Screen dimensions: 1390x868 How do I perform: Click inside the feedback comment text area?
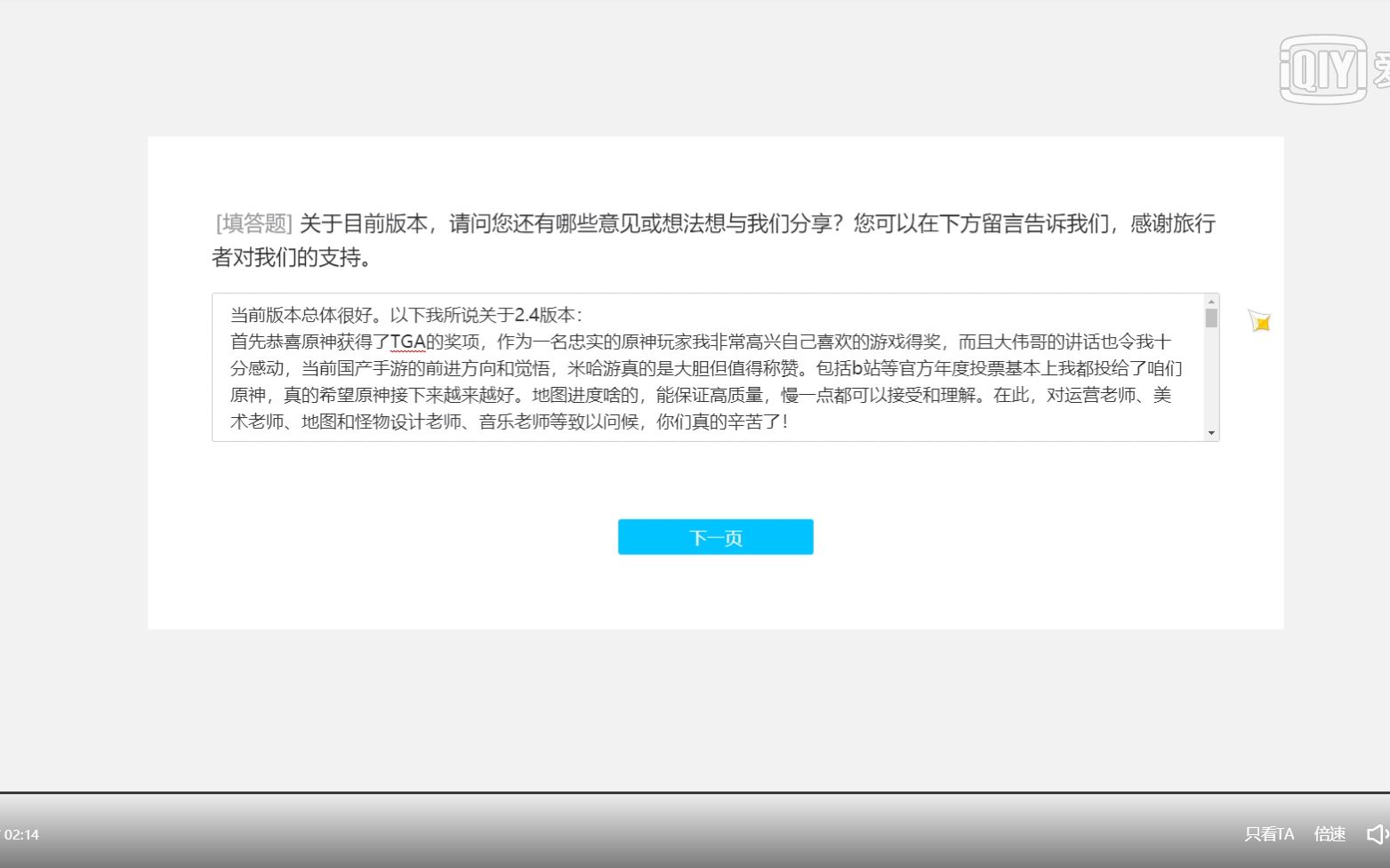point(715,367)
